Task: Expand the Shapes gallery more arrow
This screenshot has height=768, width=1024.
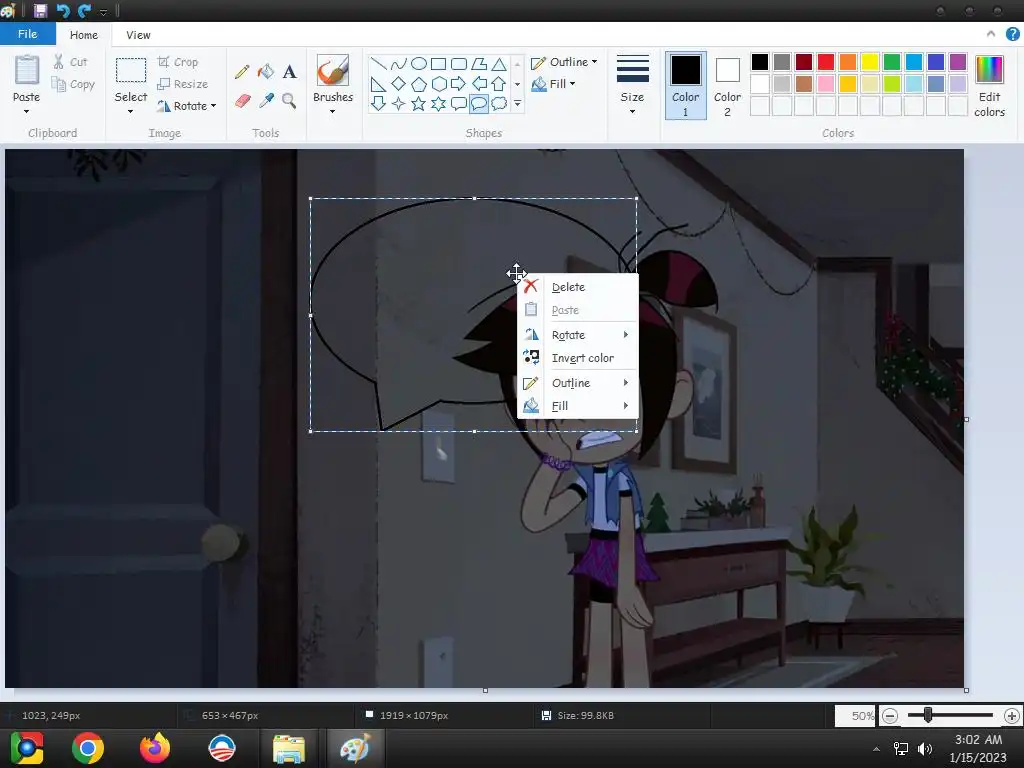Action: click(517, 104)
